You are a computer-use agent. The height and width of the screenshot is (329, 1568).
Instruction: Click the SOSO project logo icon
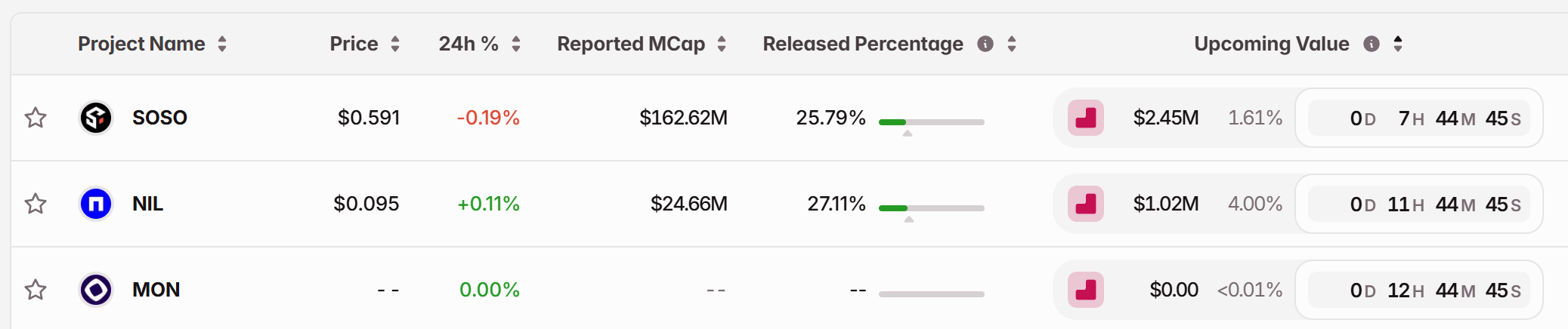click(x=96, y=118)
